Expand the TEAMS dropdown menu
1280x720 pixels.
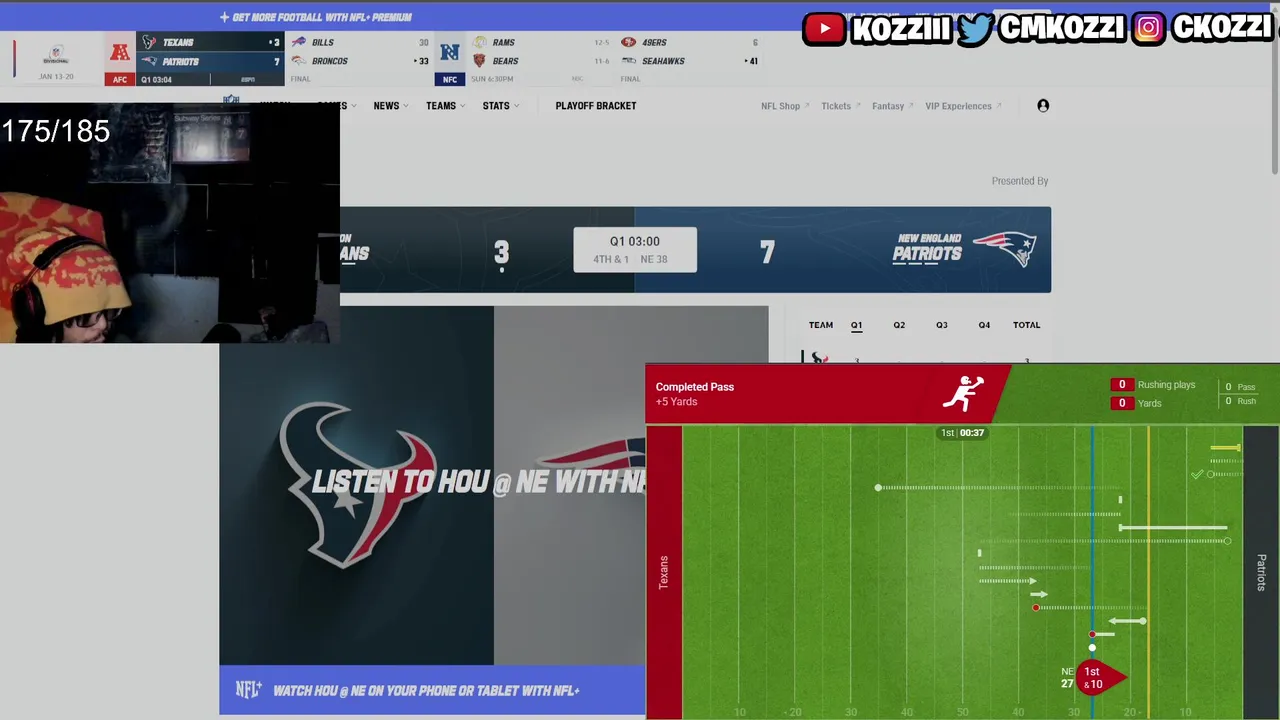pos(445,106)
